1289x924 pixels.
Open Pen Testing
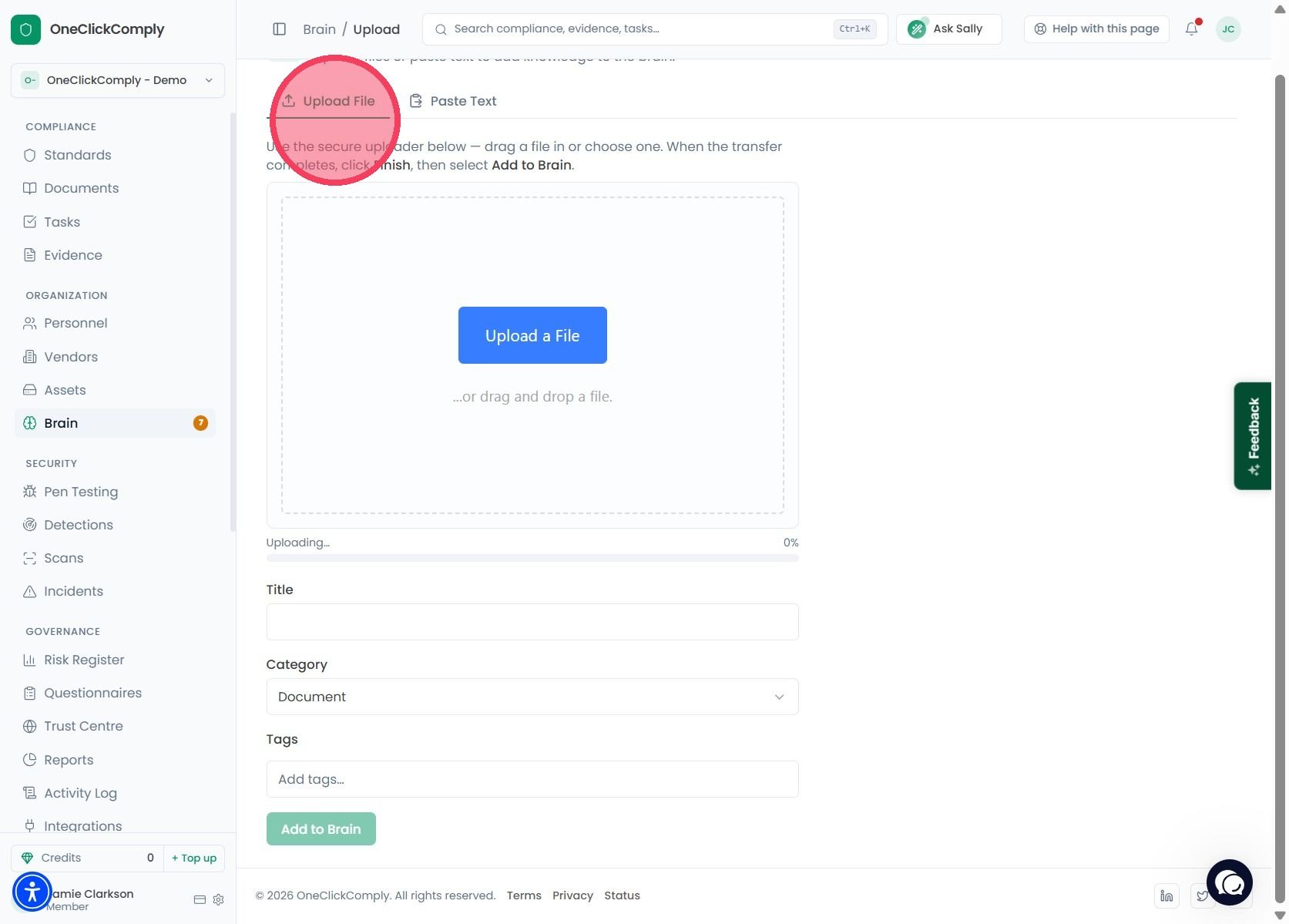pyautogui.click(x=81, y=492)
